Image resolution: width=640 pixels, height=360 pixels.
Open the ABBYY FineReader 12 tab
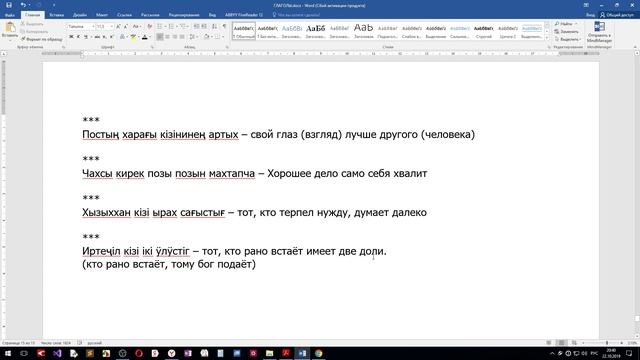click(x=244, y=15)
